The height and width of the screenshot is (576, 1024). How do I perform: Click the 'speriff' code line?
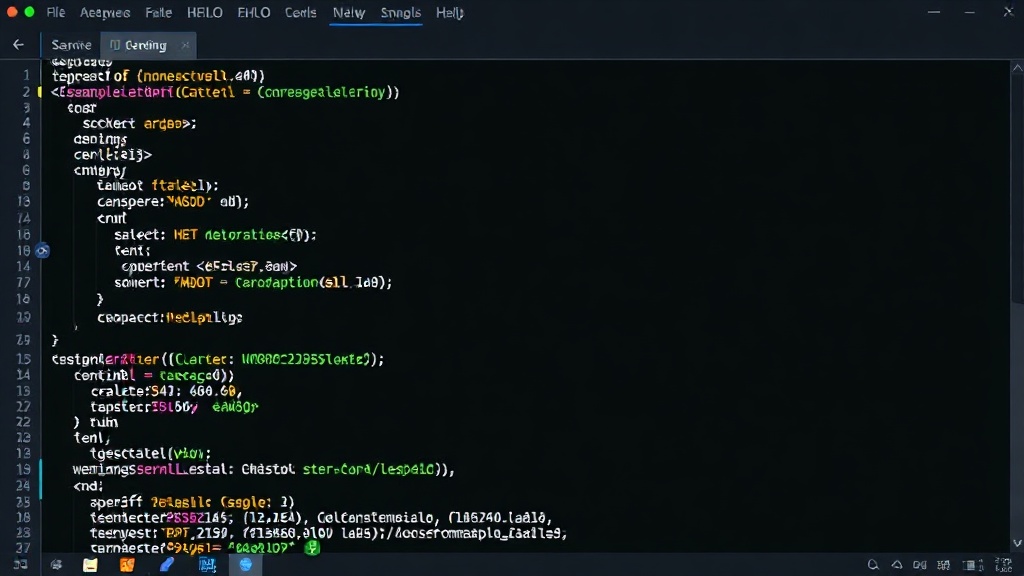(192, 502)
